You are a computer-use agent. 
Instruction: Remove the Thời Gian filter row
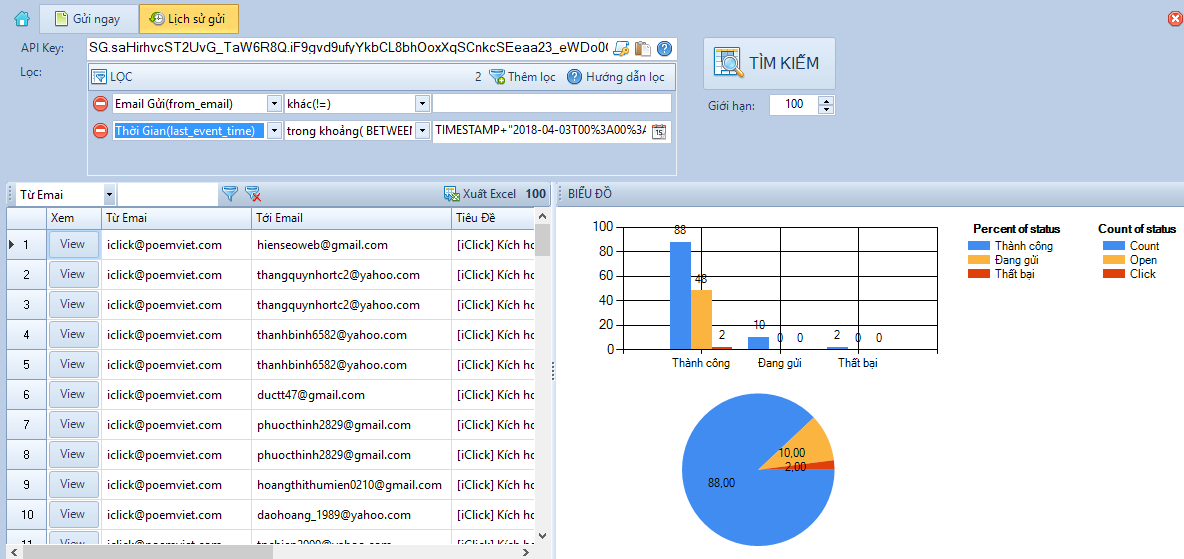[100, 131]
